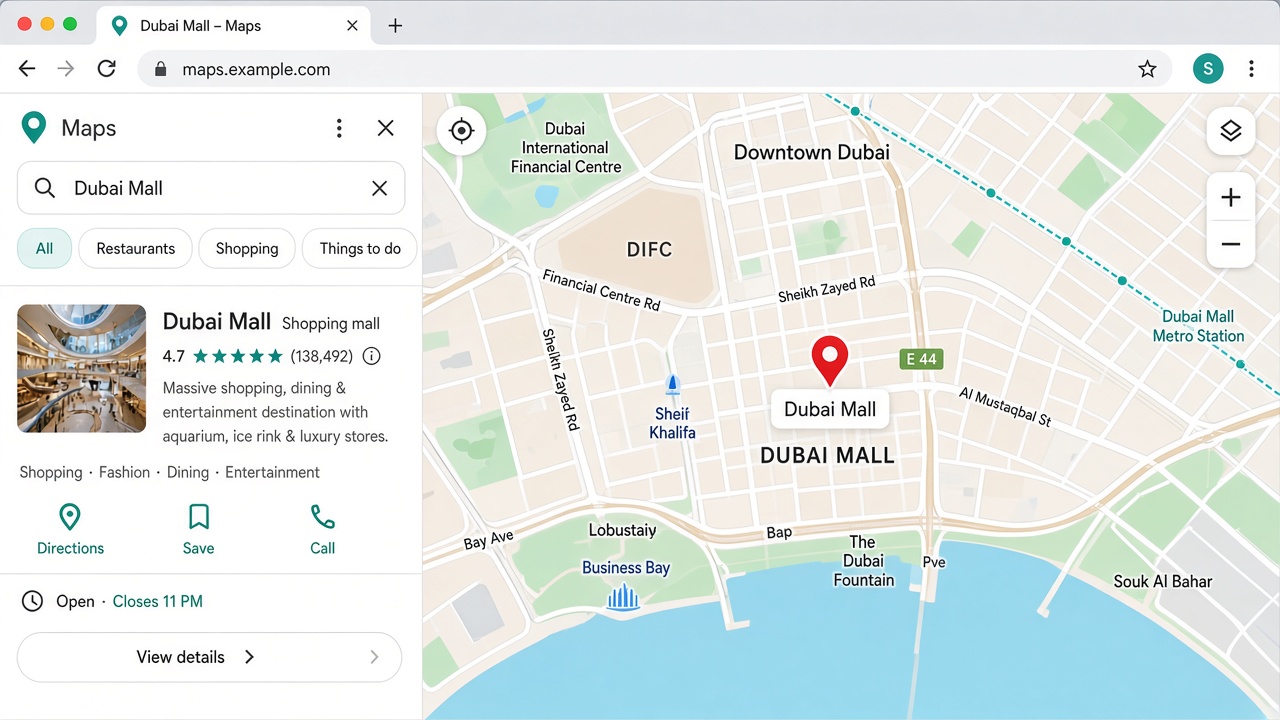Click the Dubai Mall search field
1280x720 pixels.
pos(211,188)
